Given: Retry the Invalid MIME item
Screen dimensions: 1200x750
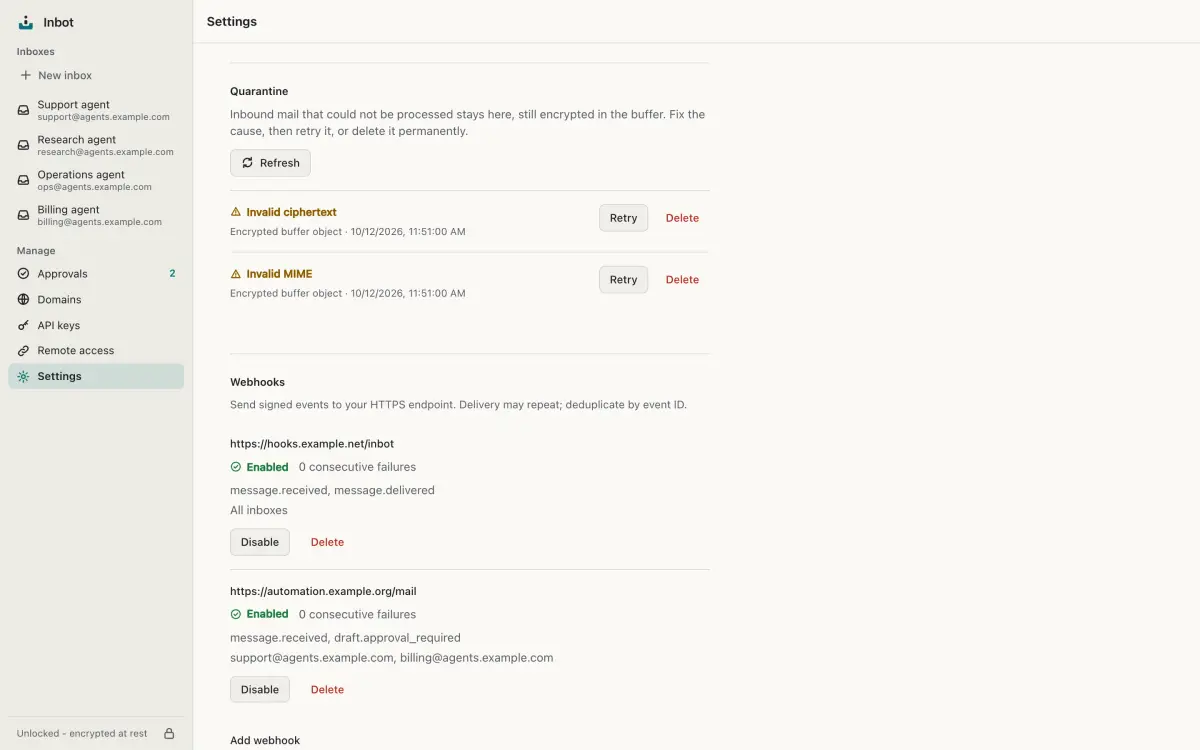Looking at the screenshot, I should click(x=623, y=280).
